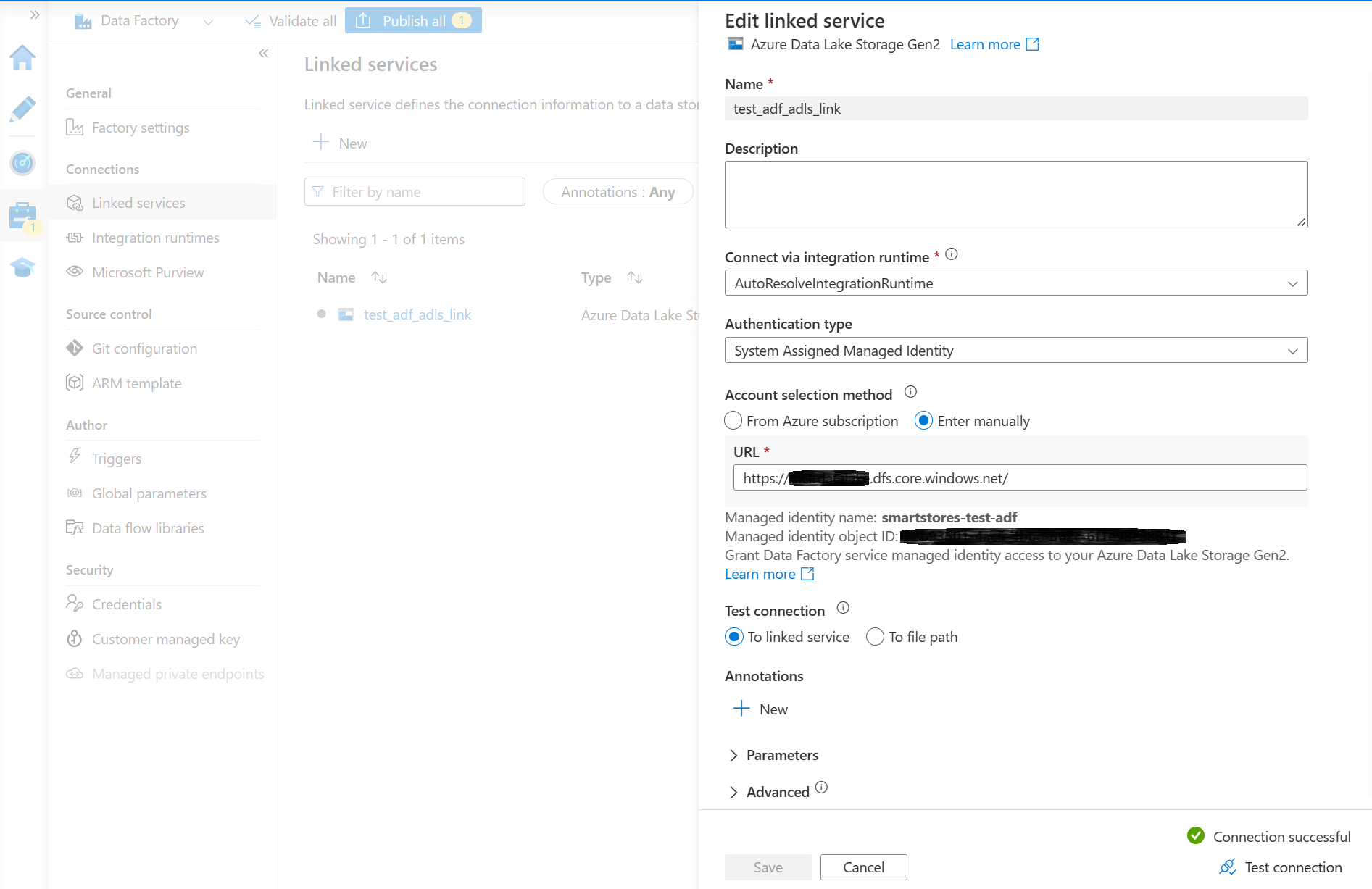The image size is (1372, 889).
Task: Open Factory settings
Action: 141,128
